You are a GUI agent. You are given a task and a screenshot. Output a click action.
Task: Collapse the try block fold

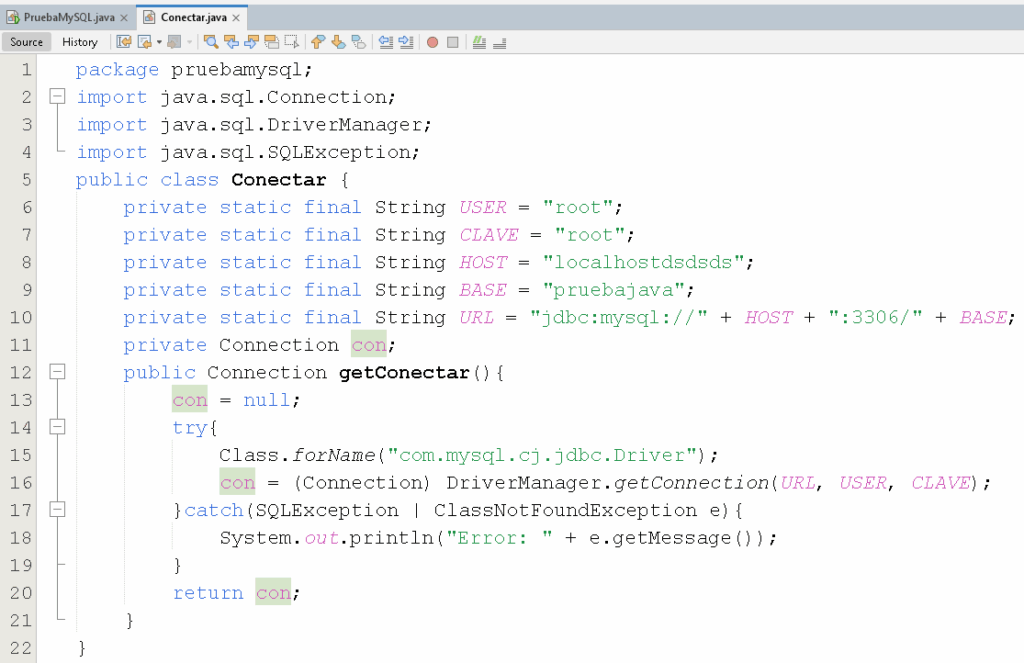pyautogui.click(x=57, y=427)
